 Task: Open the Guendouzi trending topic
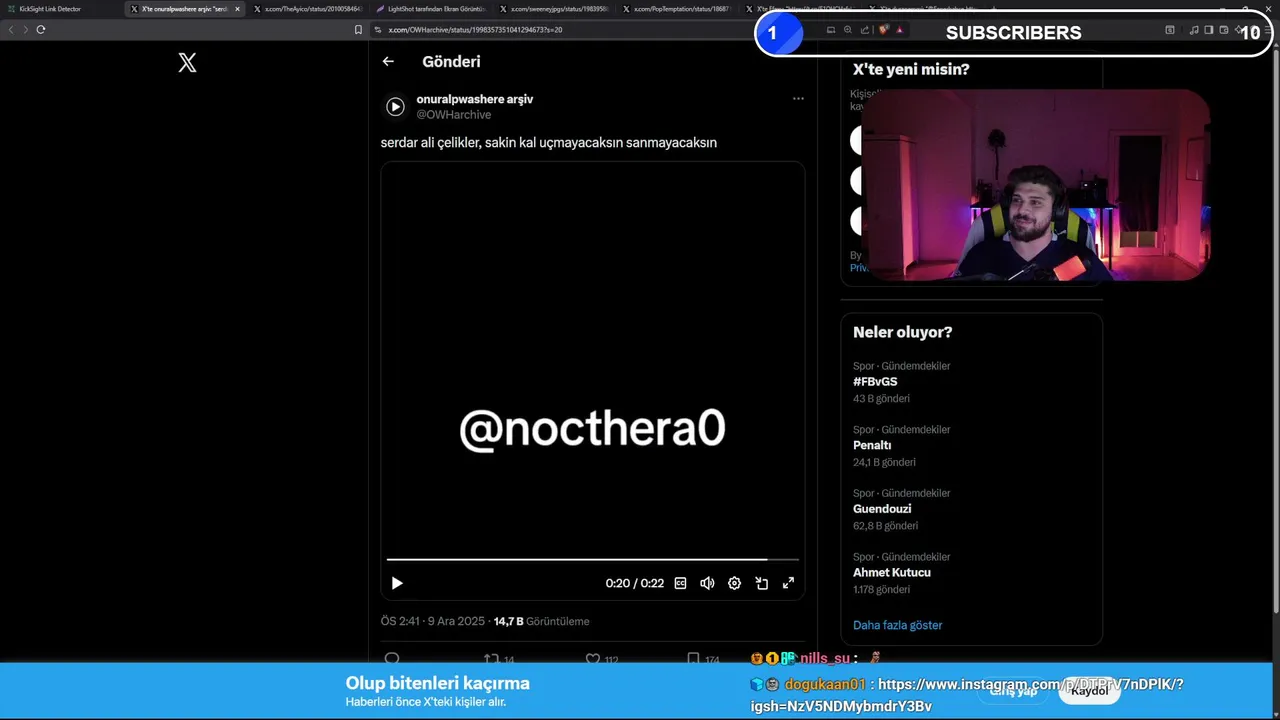(x=882, y=509)
